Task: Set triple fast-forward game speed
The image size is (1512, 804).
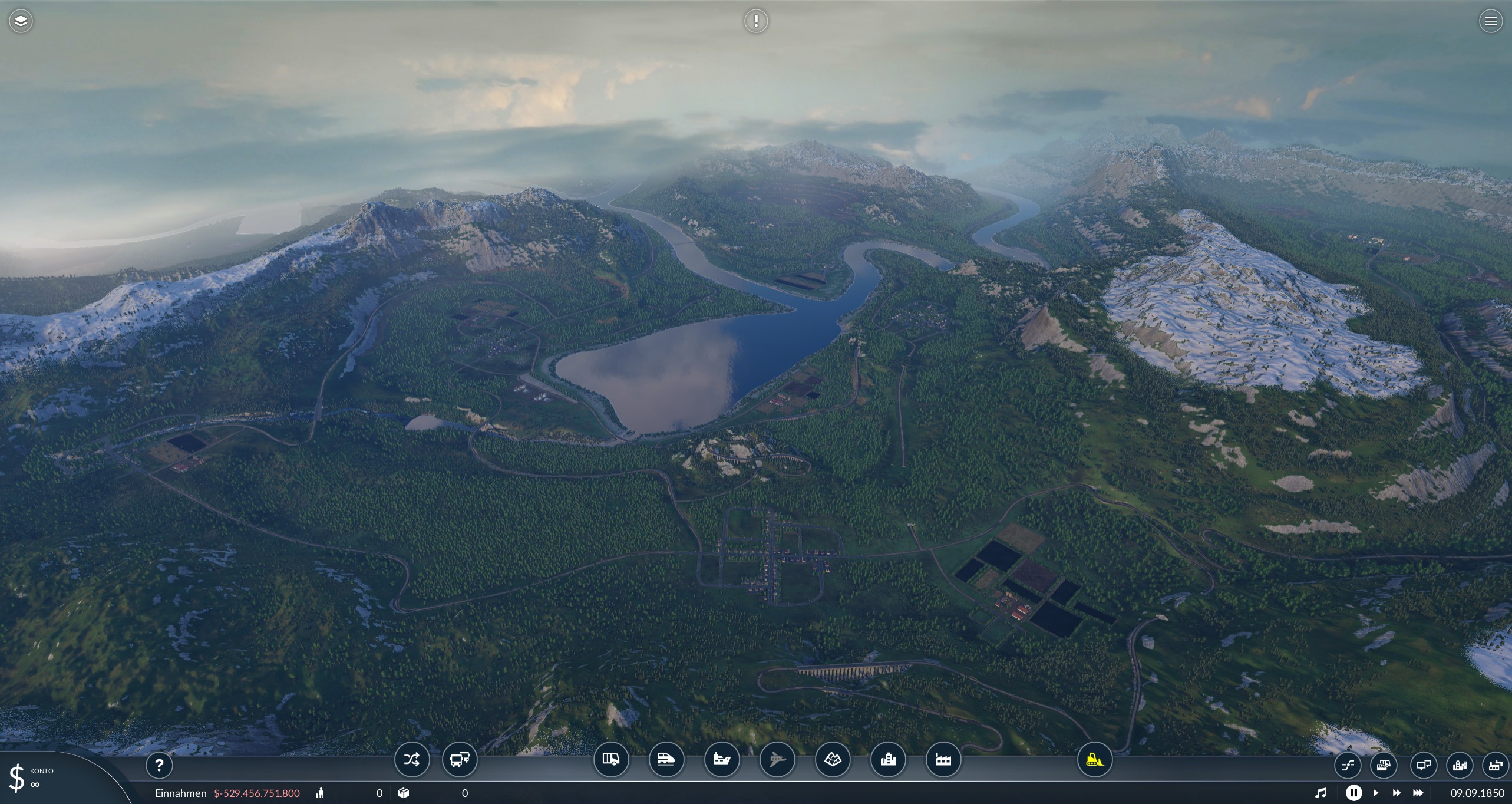Action: coord(1418,793)
